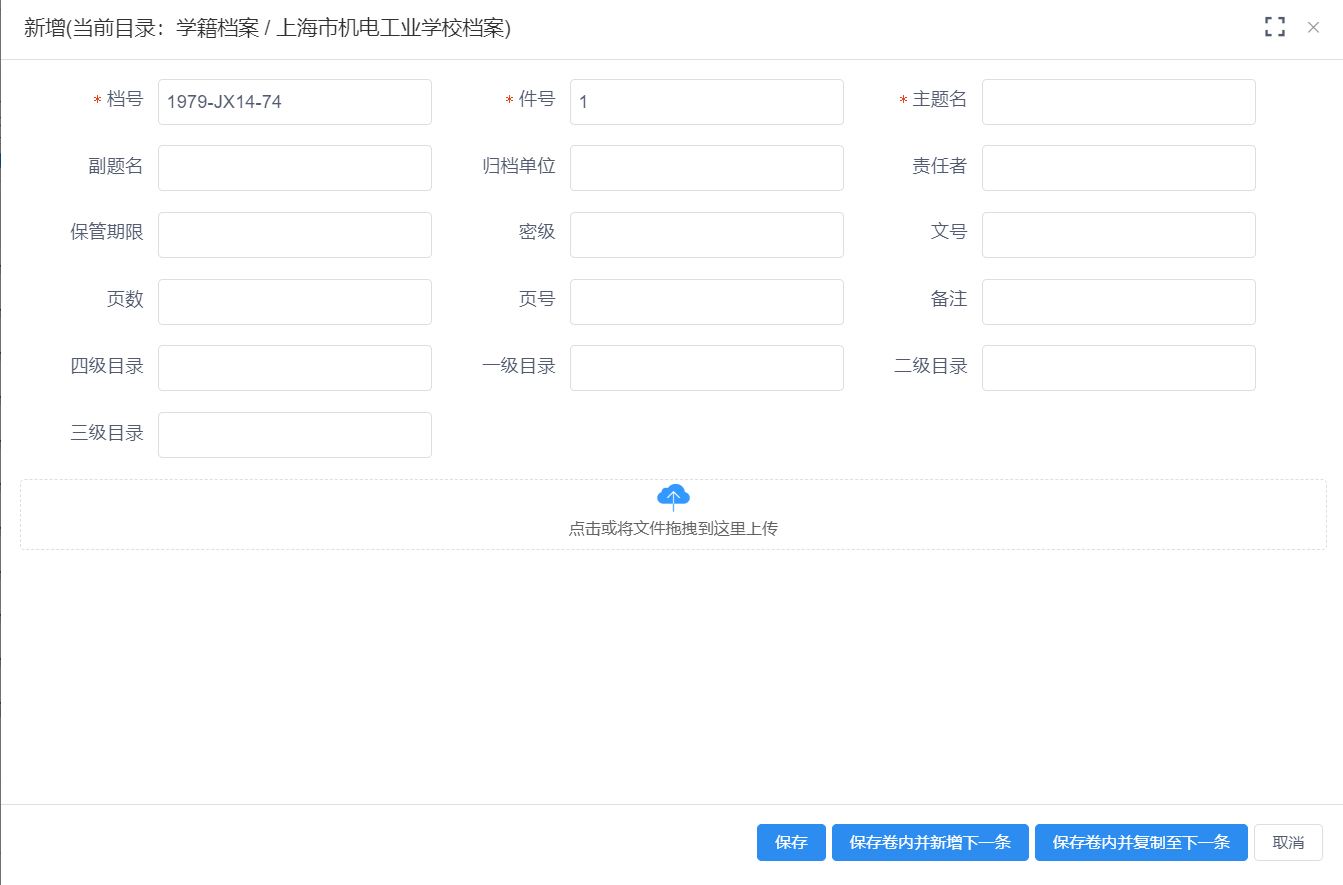Screen dimensions: 1343x885
Task: Click the fullscreen expand icon in dialog header
Action: [x=1274, y=27]
